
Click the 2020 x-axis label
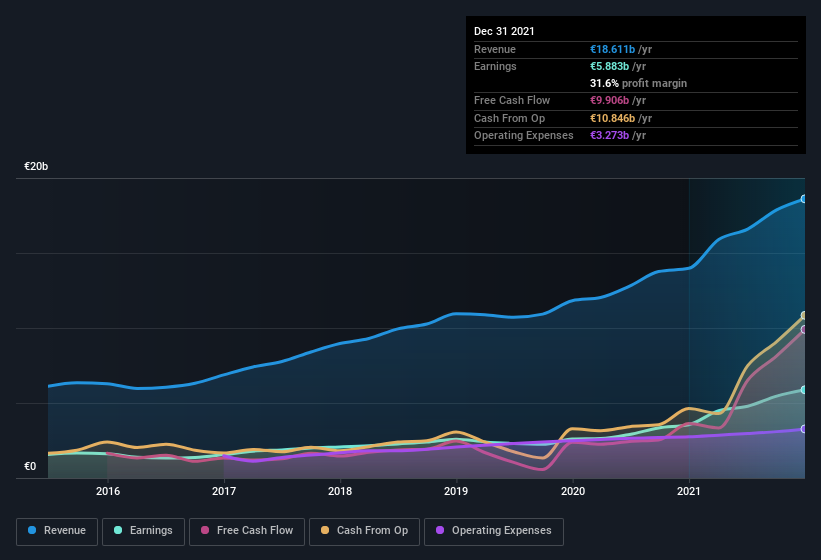[573, 491]
